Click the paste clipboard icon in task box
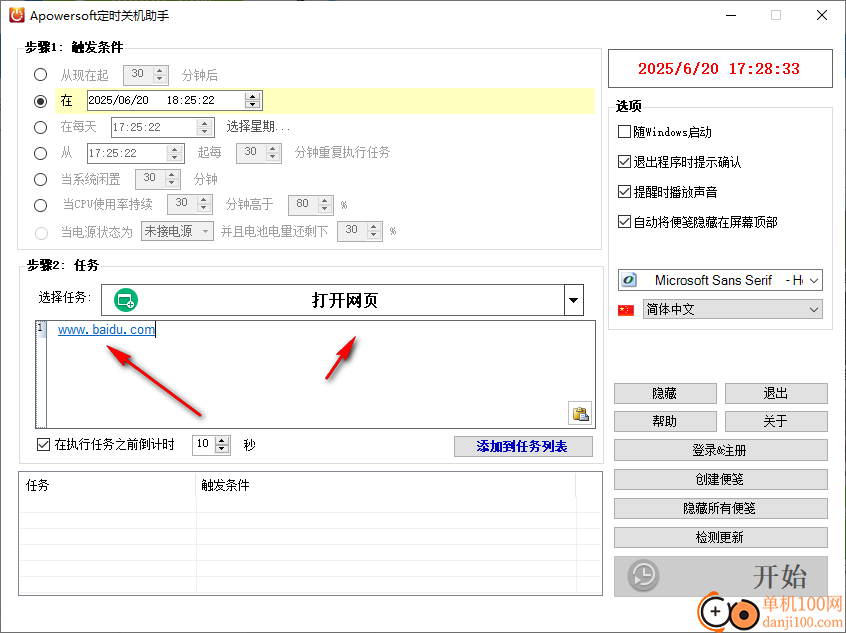 [580, 413]
